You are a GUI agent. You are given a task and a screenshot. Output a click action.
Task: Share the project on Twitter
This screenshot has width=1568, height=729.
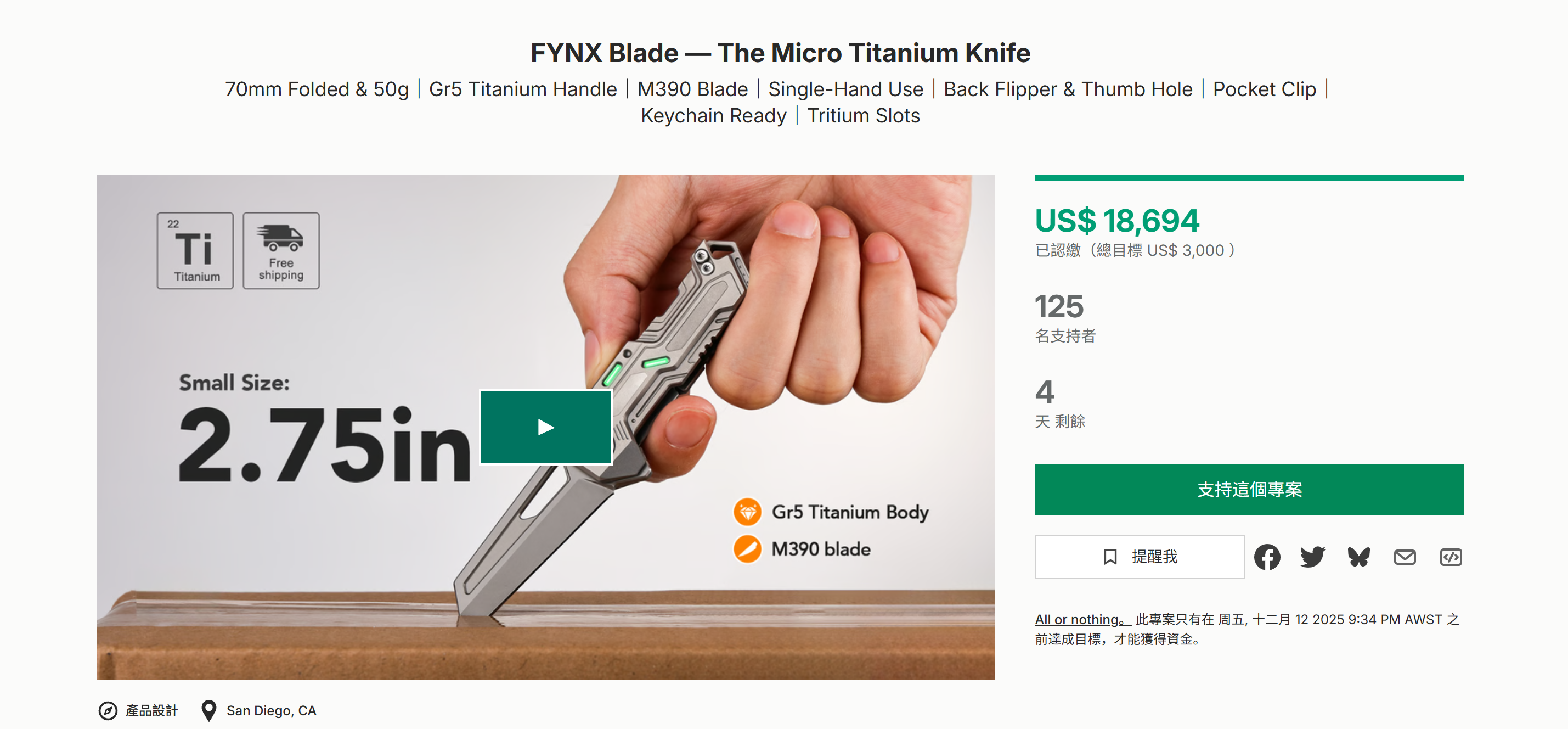click(1312, 557)
